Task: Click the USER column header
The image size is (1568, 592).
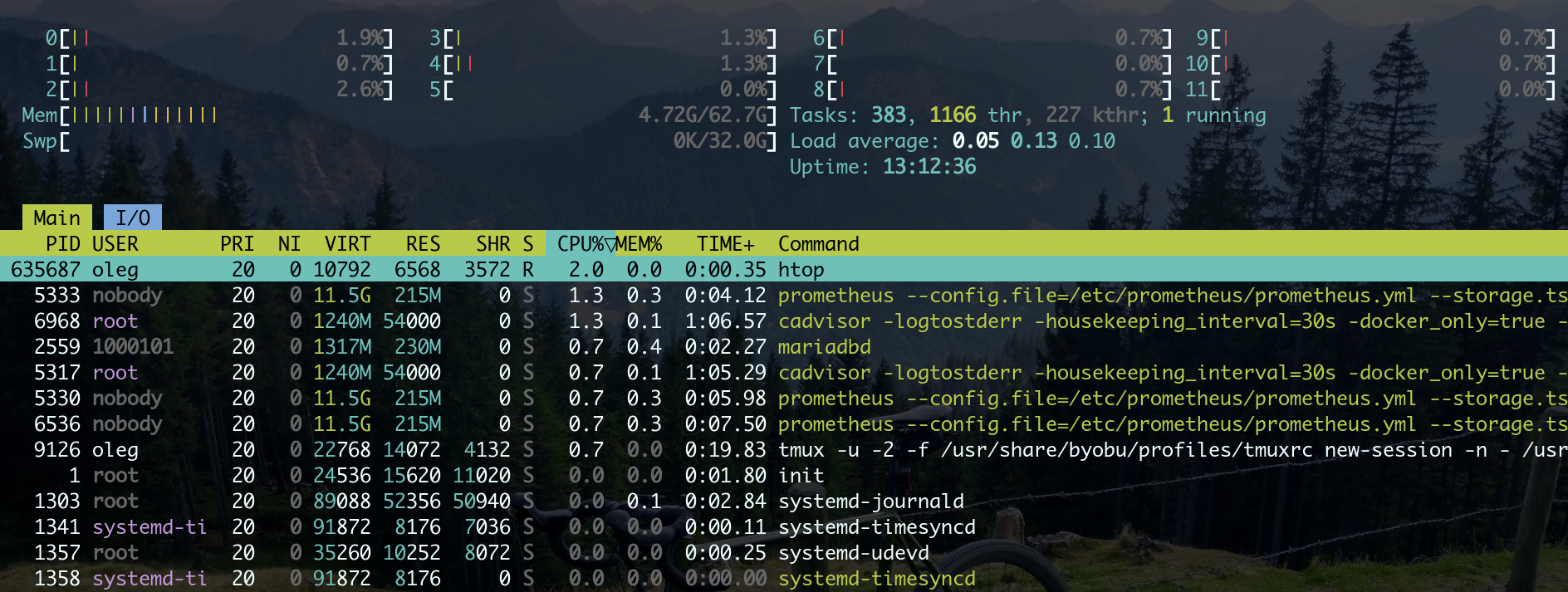Action: [115, 243]
